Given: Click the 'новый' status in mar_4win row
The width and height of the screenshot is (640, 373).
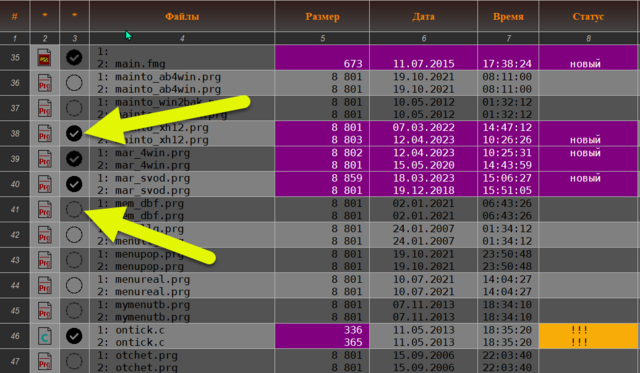Looking at the screenshot, I should click(x=585, y=153).
